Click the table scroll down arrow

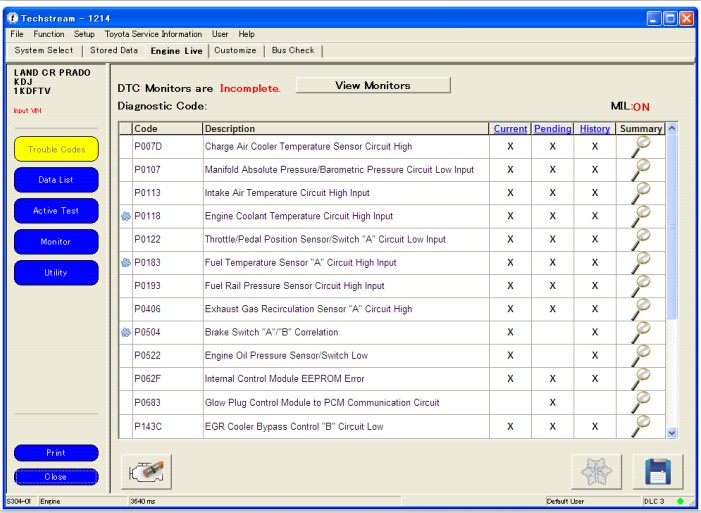pyautogui.click(x=671, y=432)
